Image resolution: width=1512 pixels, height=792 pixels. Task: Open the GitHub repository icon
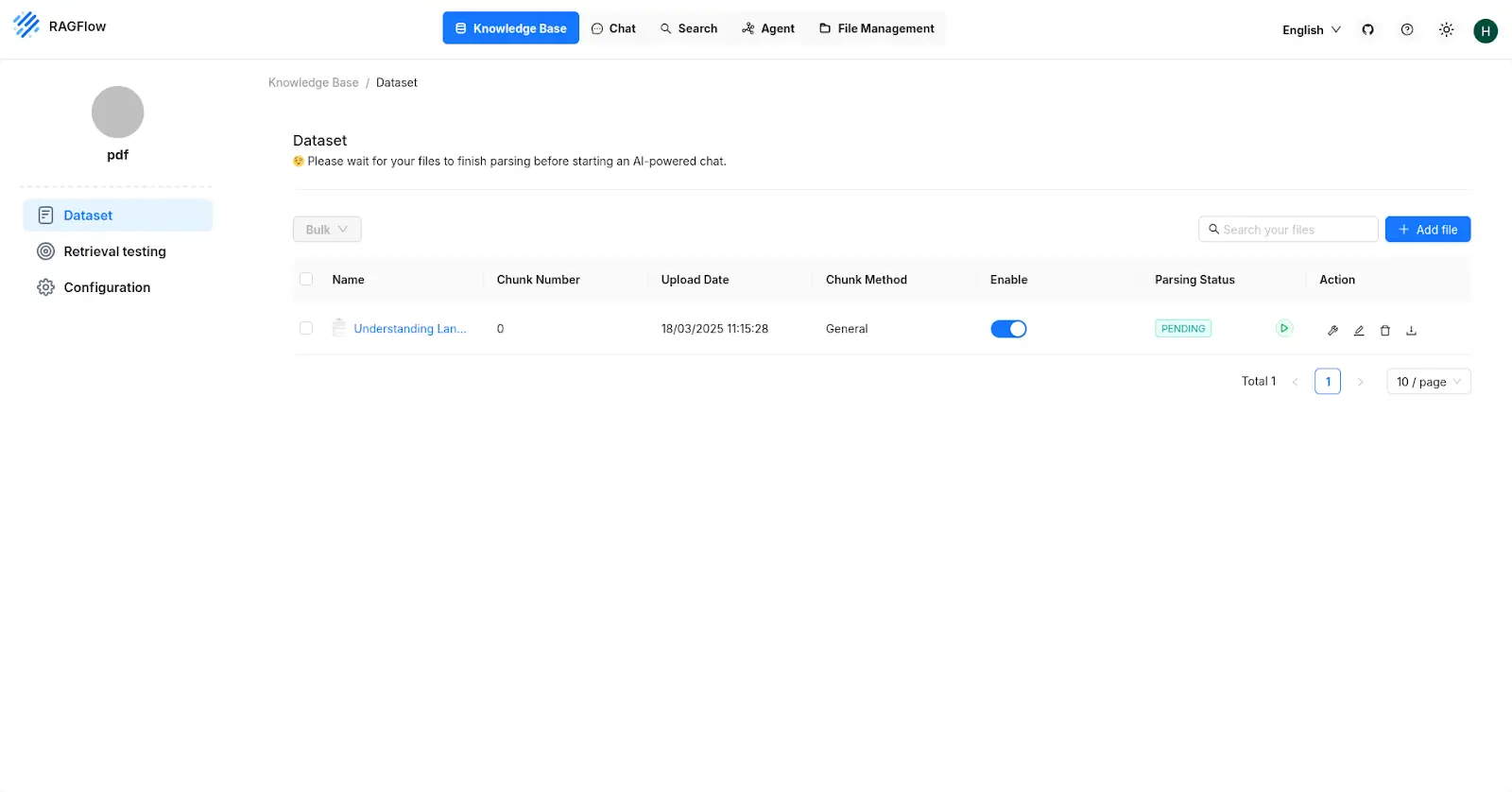click(x=1367, y=29)
